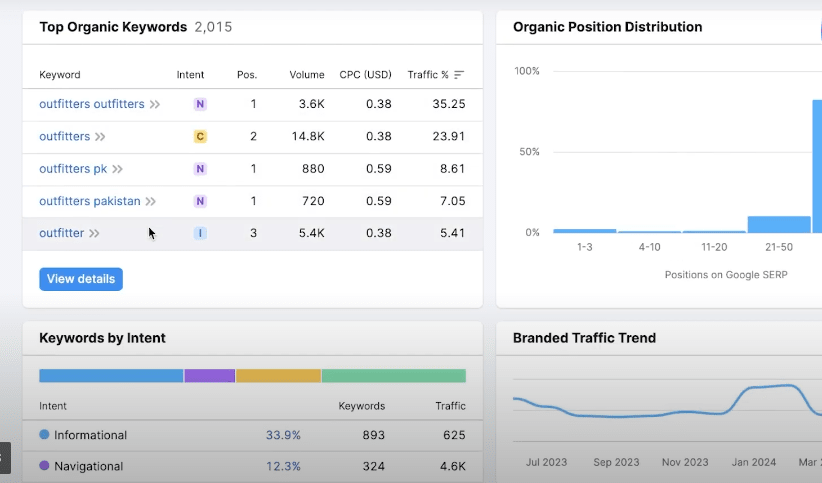Click the Traffic % sort icon
Screen dimensions: 822x483
pos(459,75)
